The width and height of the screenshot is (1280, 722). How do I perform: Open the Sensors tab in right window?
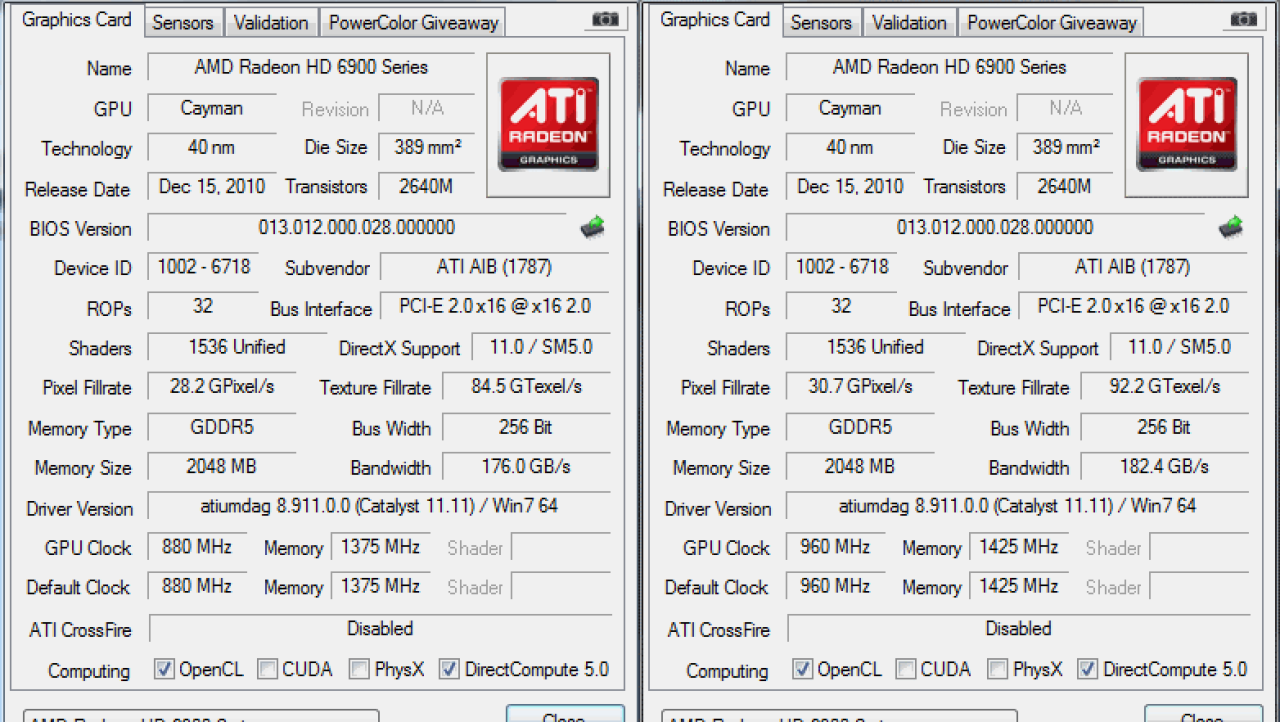(820, 22)
